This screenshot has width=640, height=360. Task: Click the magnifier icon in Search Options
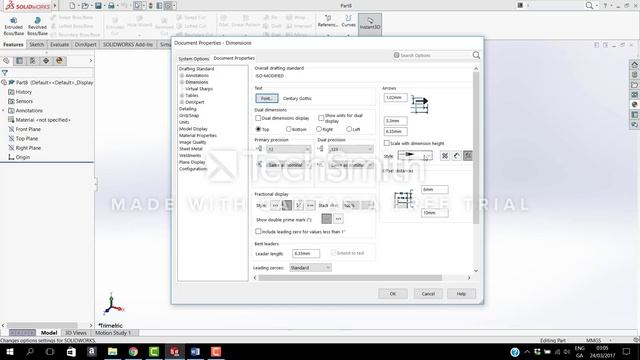pyautogui.click(x=476, y=55)
